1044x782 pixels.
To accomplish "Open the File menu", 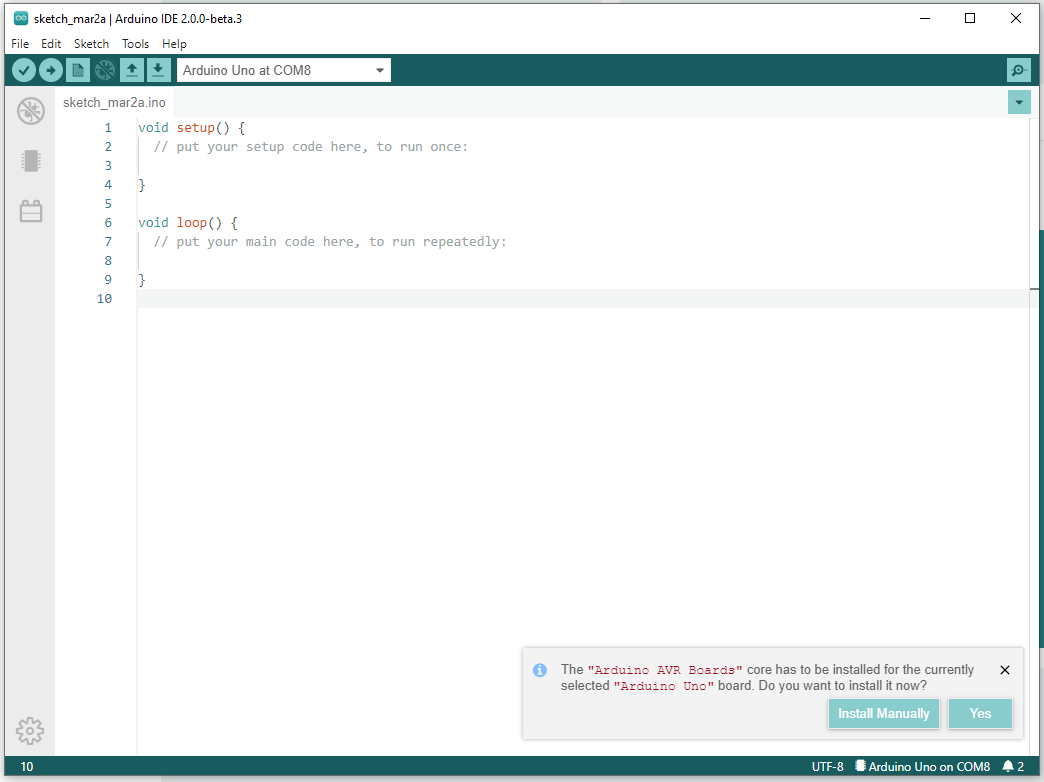I will (20, 44).
